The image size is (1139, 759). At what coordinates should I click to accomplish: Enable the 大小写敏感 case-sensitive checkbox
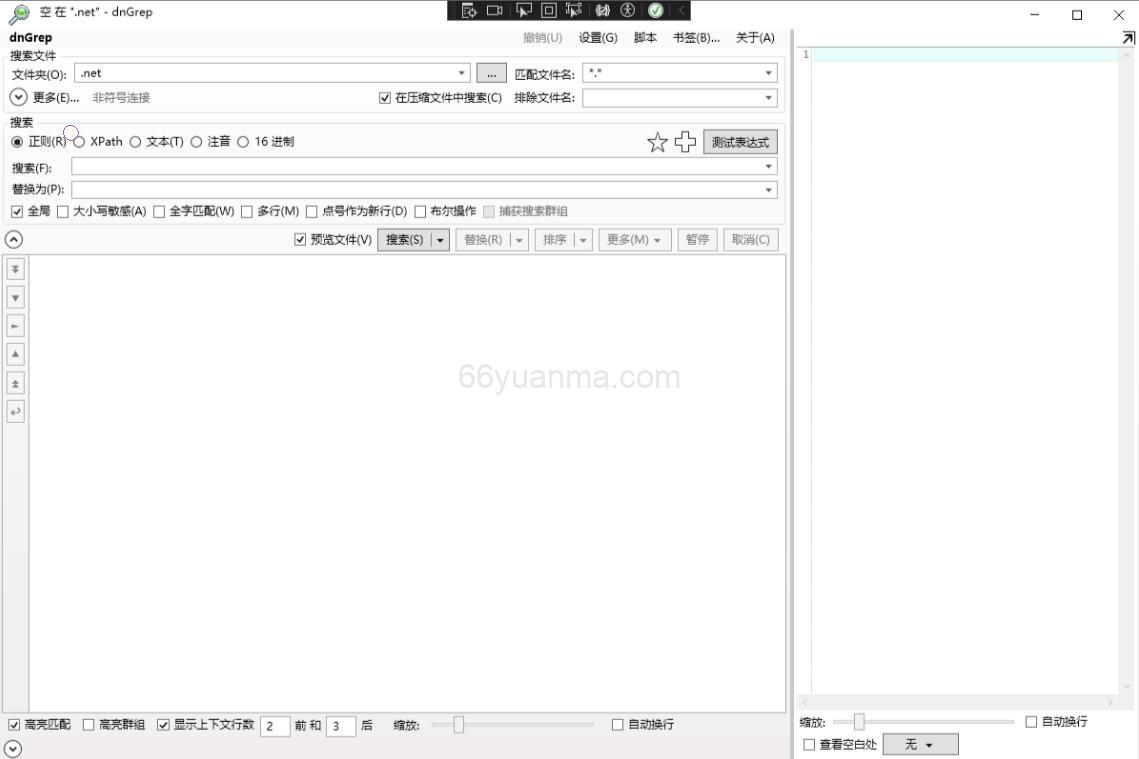(x=65, y=211)
